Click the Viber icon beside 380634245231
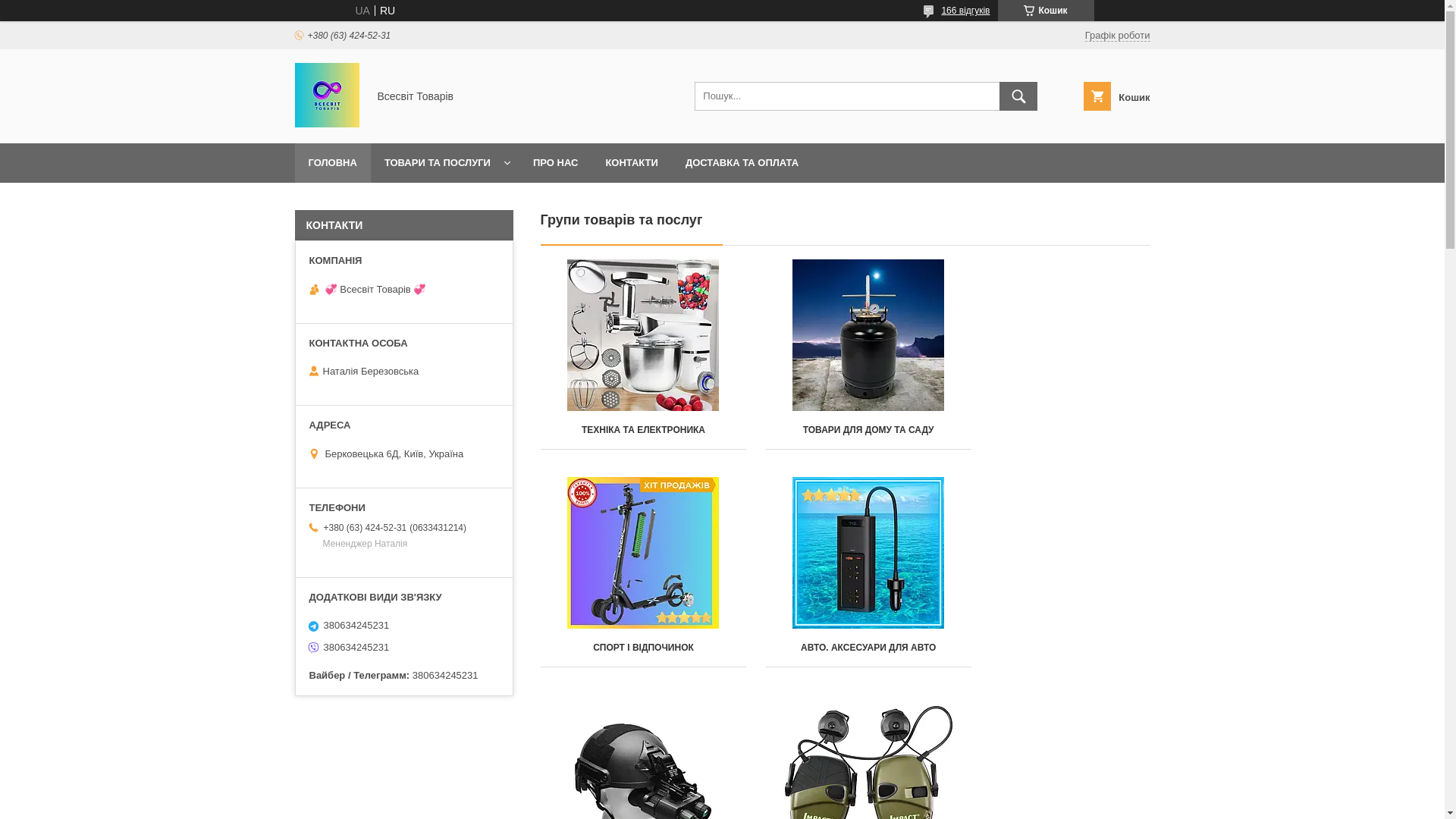The width and height of the screenshot is (1456, 819). pos(314,648)
